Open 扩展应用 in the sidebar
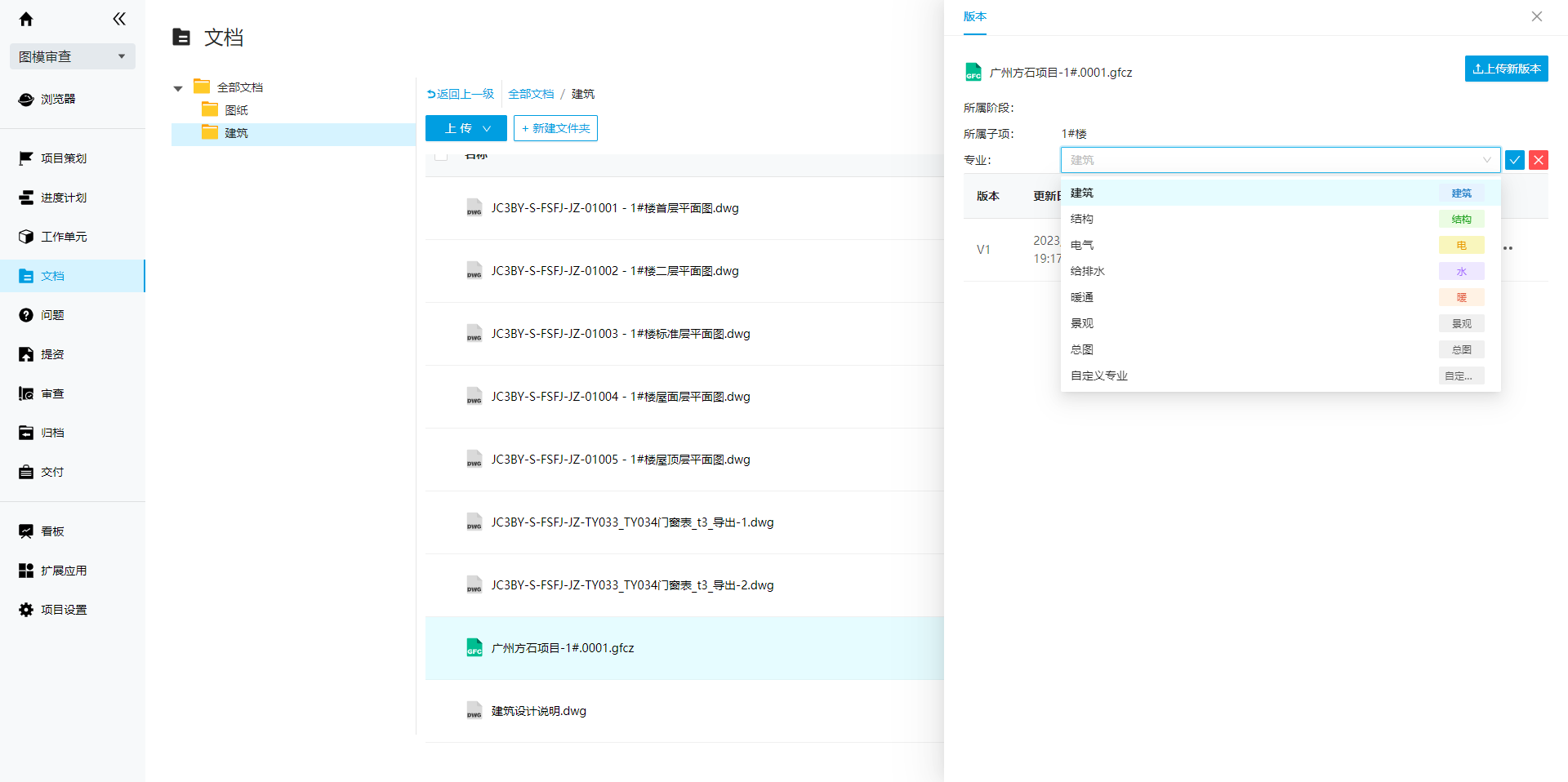This screenshot has width=1568, height=782. click(73, 571)
